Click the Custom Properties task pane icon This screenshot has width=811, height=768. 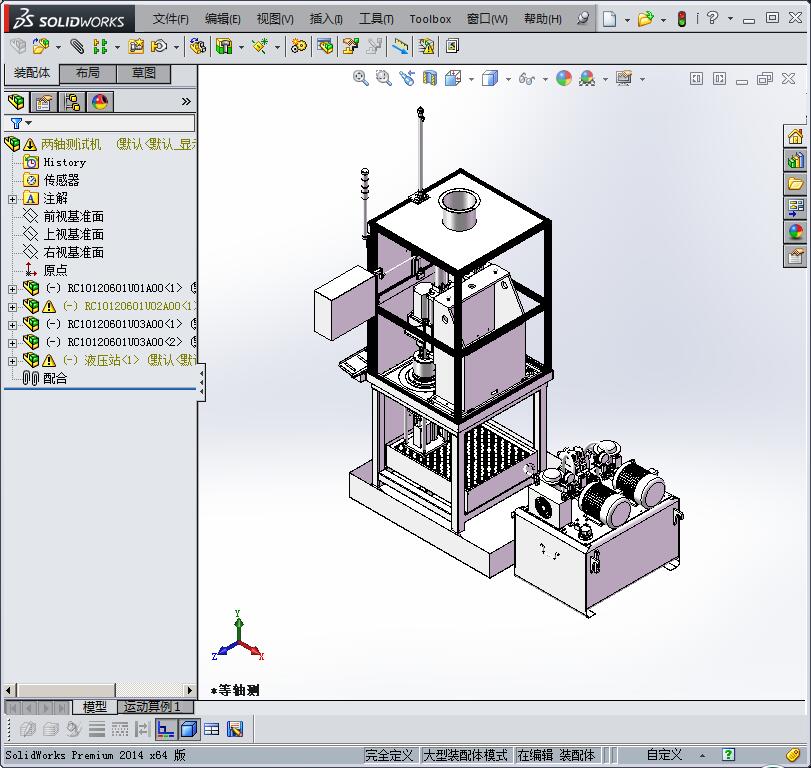pos(795,256)
